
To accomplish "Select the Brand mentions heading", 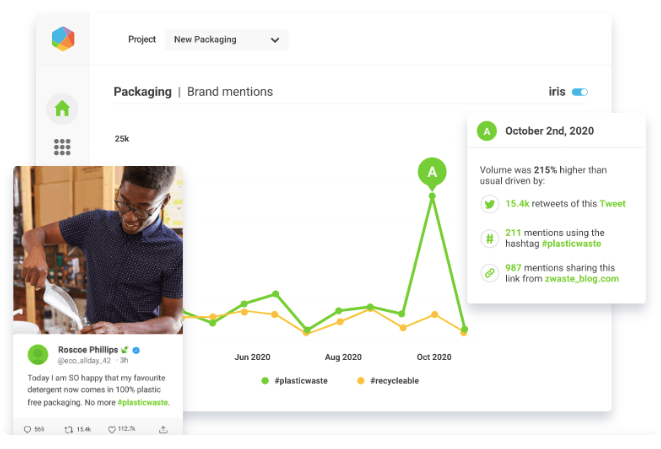I will 230,91.
